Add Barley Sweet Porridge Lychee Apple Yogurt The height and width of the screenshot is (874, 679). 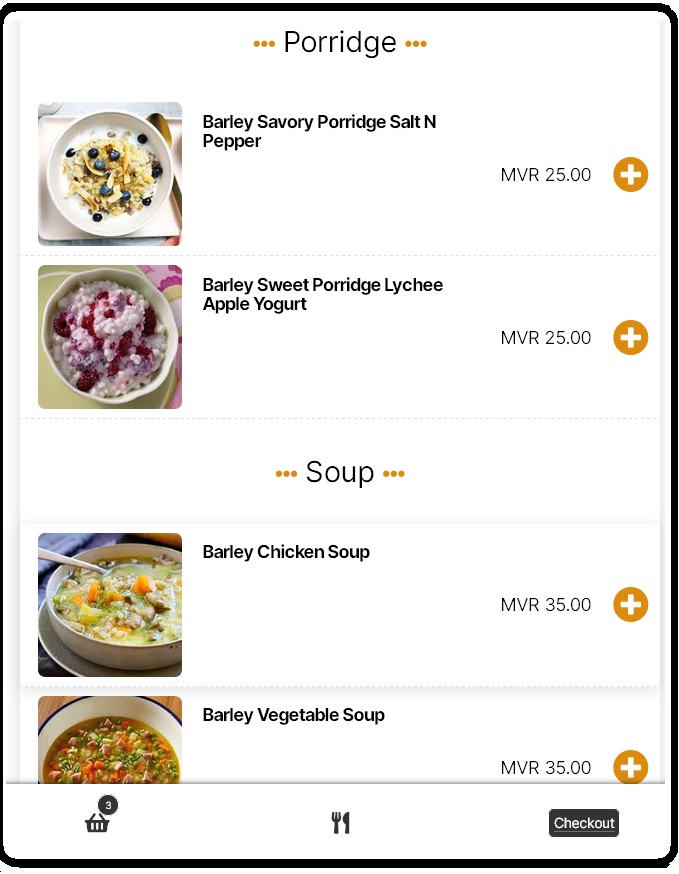coord(630,338)
